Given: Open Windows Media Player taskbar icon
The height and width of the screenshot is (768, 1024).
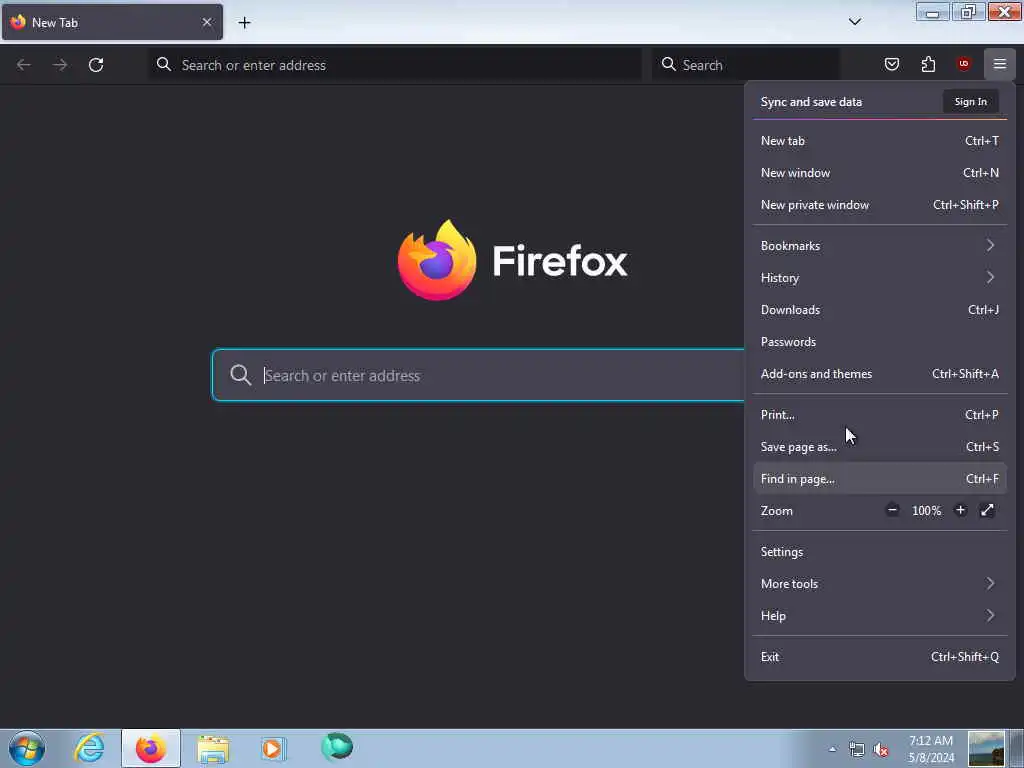Looking at the screenshot, I should point(273,748).
